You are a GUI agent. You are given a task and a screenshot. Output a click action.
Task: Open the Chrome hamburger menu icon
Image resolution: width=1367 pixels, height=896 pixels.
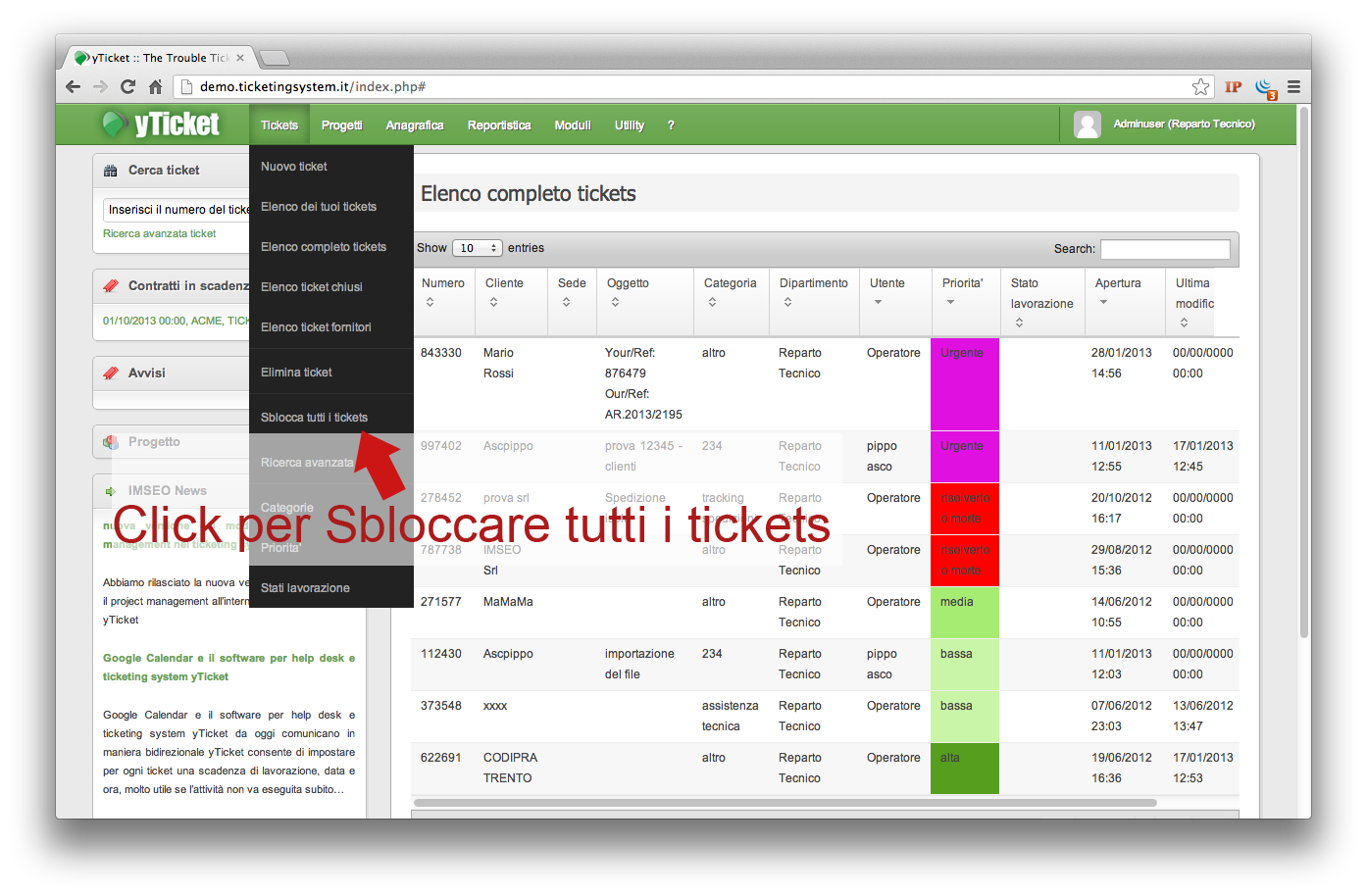click(x=1293, y=87)
